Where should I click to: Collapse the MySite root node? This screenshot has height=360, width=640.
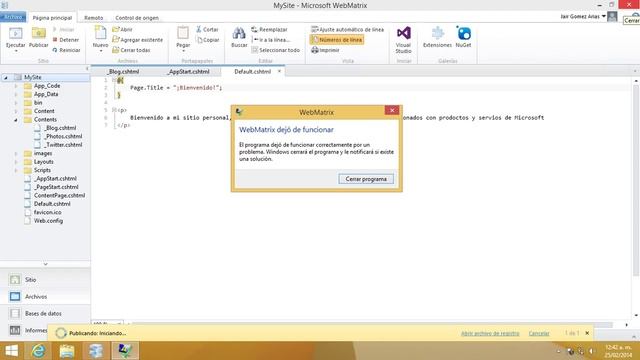click(x=6, y=78)
